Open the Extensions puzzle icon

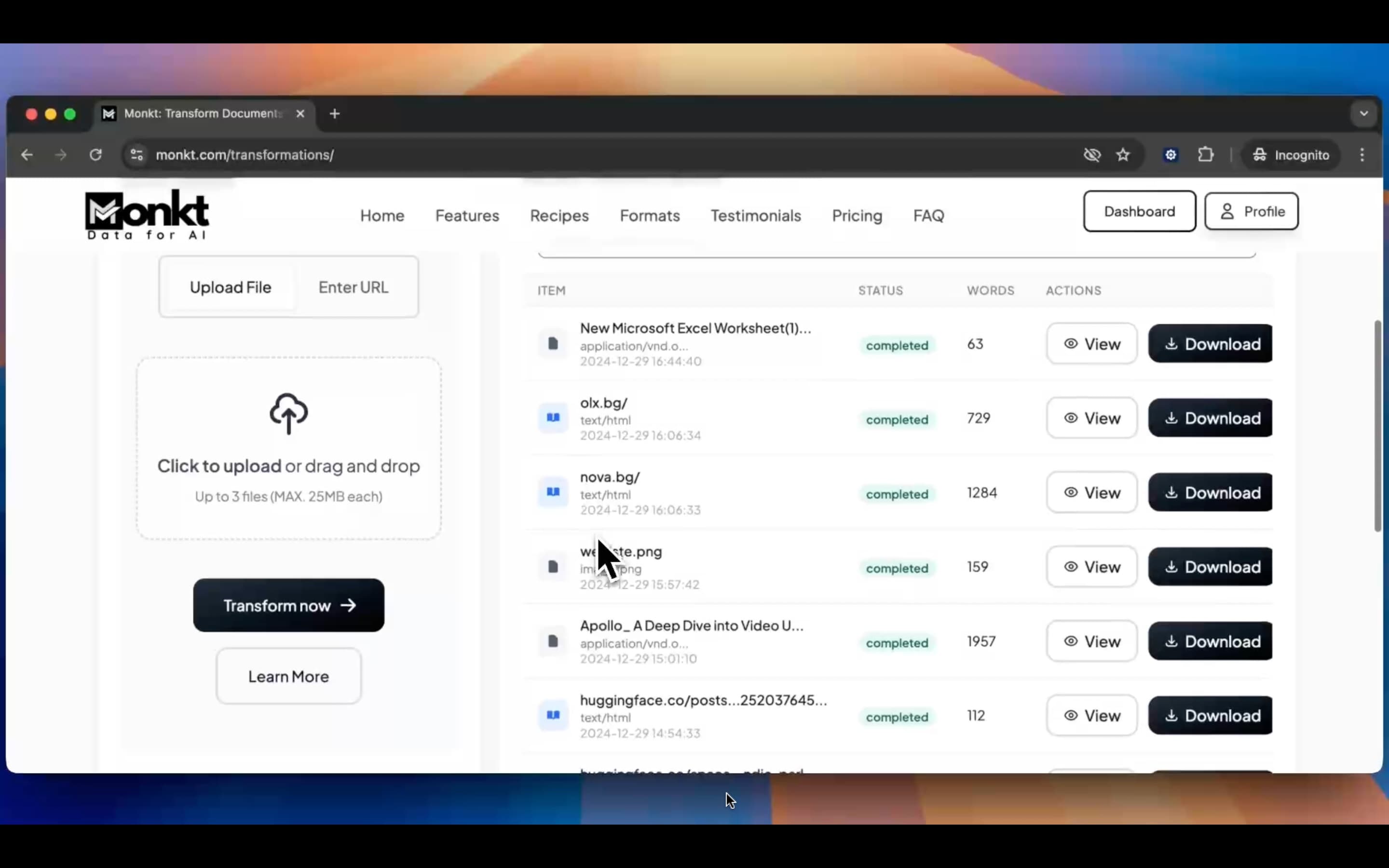coord(1206,155)
